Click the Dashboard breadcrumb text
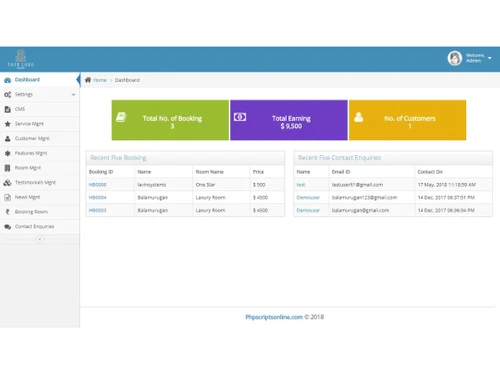The width and height of the screenshot is (500, 375). click(x=127, y=80)
